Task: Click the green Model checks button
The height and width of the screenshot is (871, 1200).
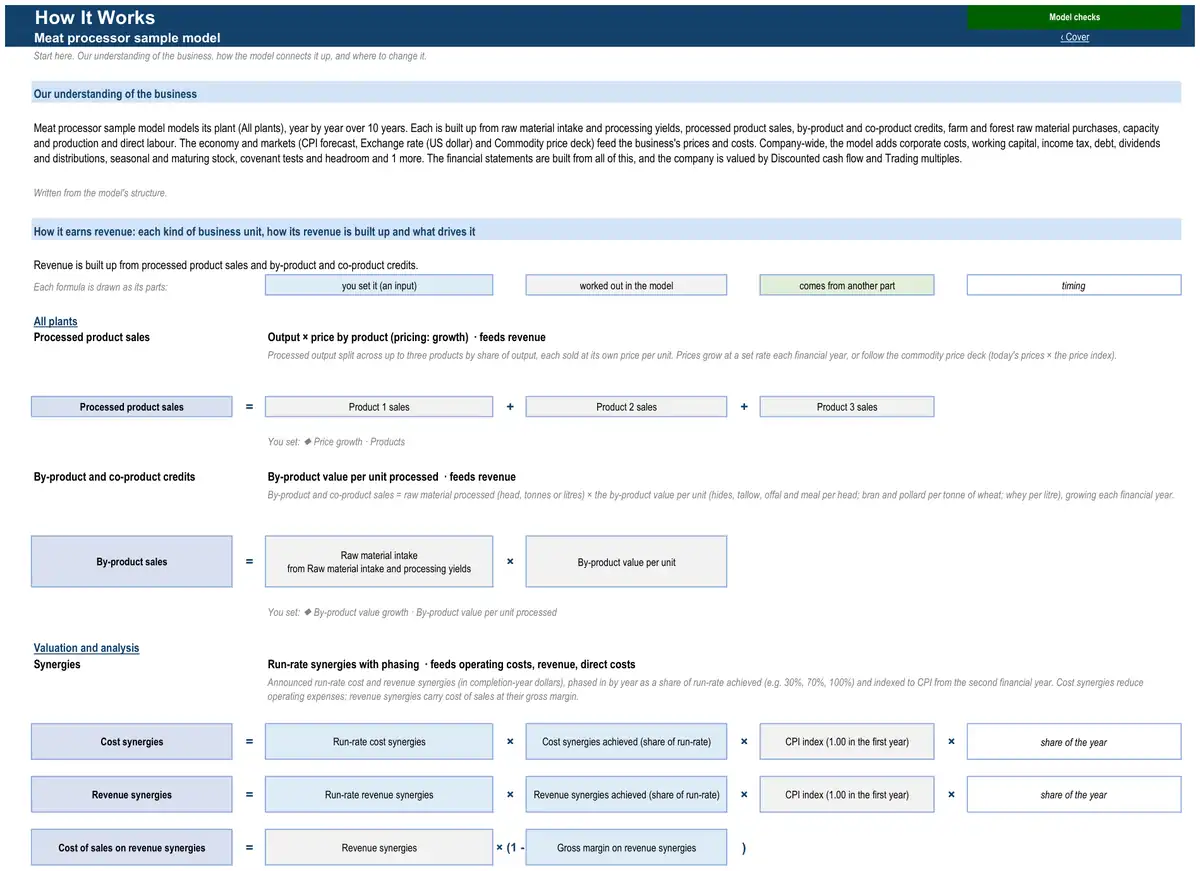Action: [1074, 17]
